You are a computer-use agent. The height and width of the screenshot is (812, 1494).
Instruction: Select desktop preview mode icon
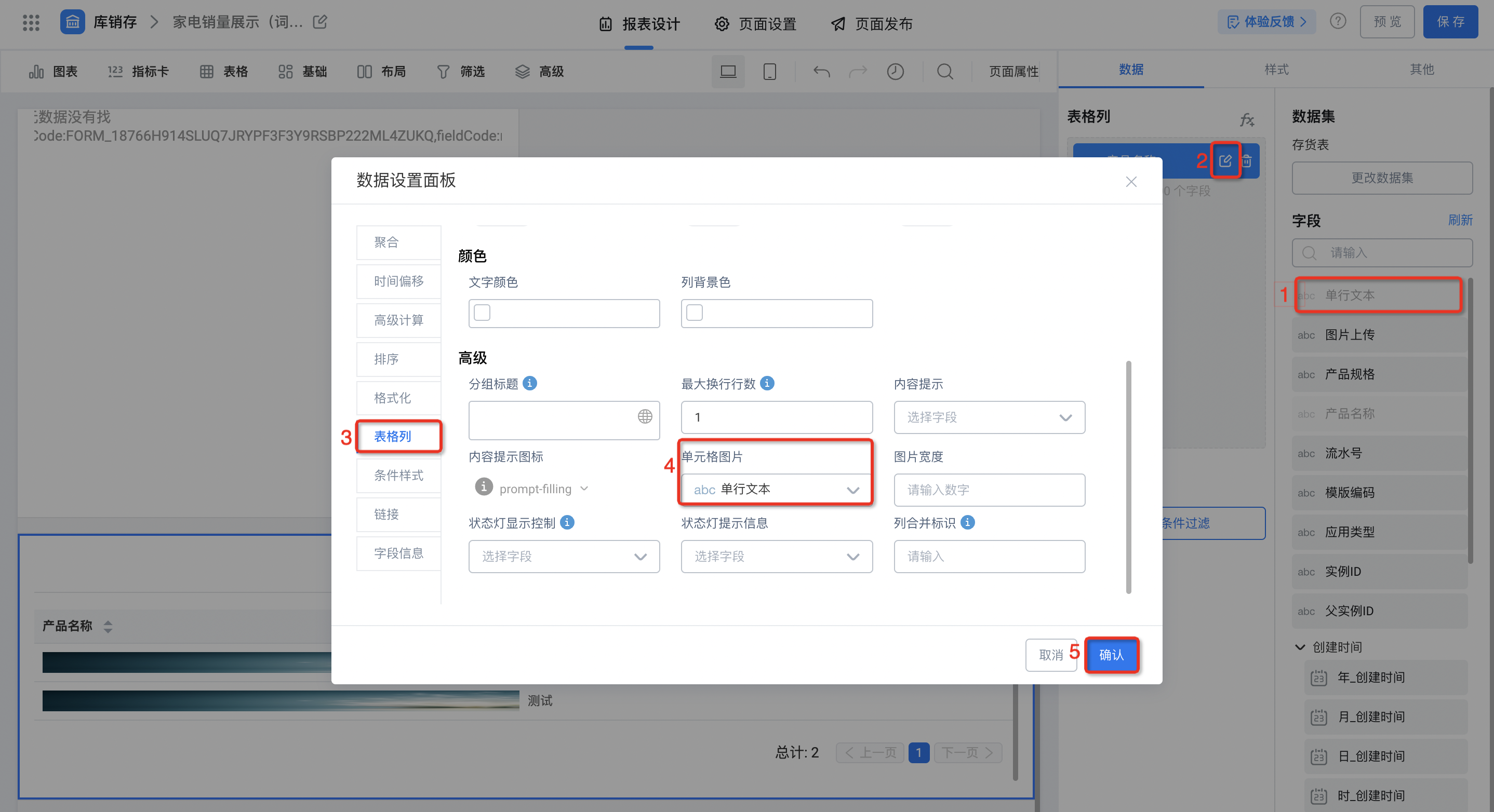728,71
